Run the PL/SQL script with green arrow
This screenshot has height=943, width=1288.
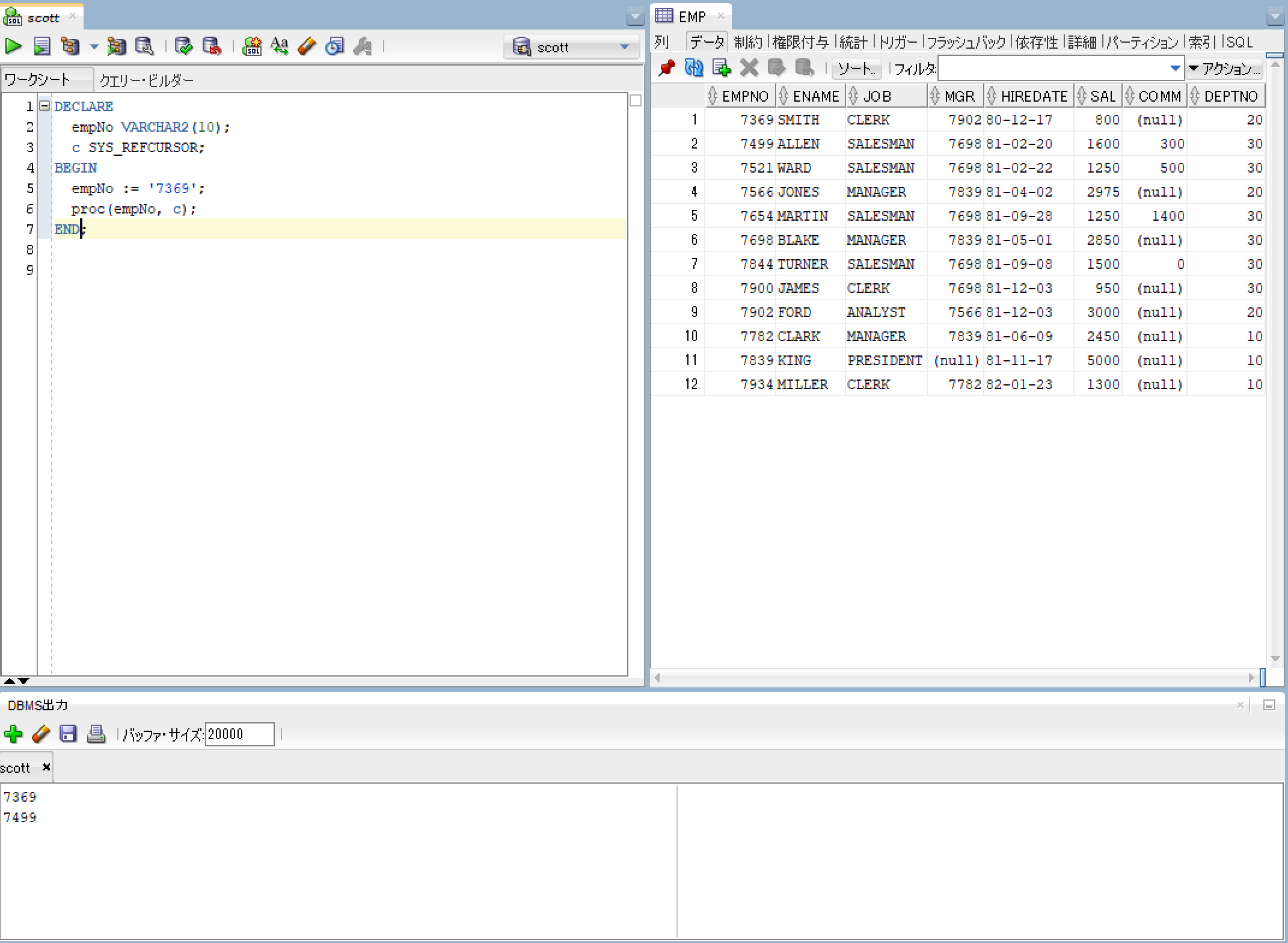click(x=13, y=46)
